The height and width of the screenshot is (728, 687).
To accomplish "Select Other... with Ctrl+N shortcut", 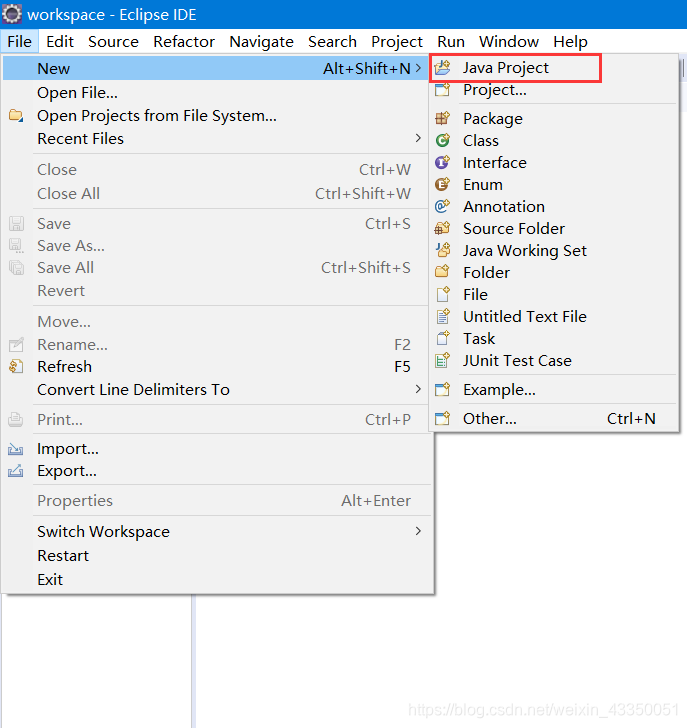I will [x=553, y=418].
